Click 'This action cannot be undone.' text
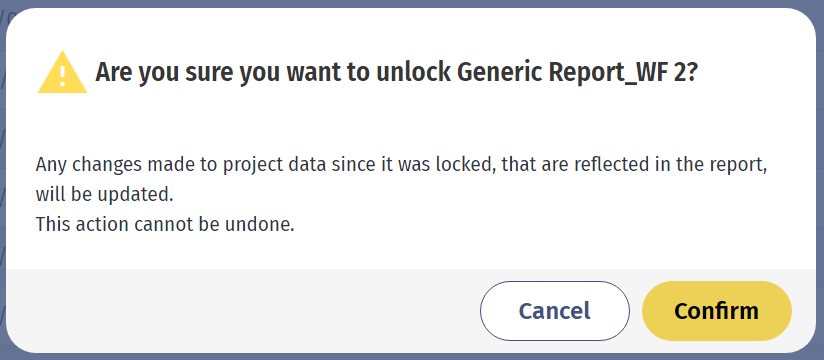The width and height of the screenshot is (824, 360). [165, 224]
